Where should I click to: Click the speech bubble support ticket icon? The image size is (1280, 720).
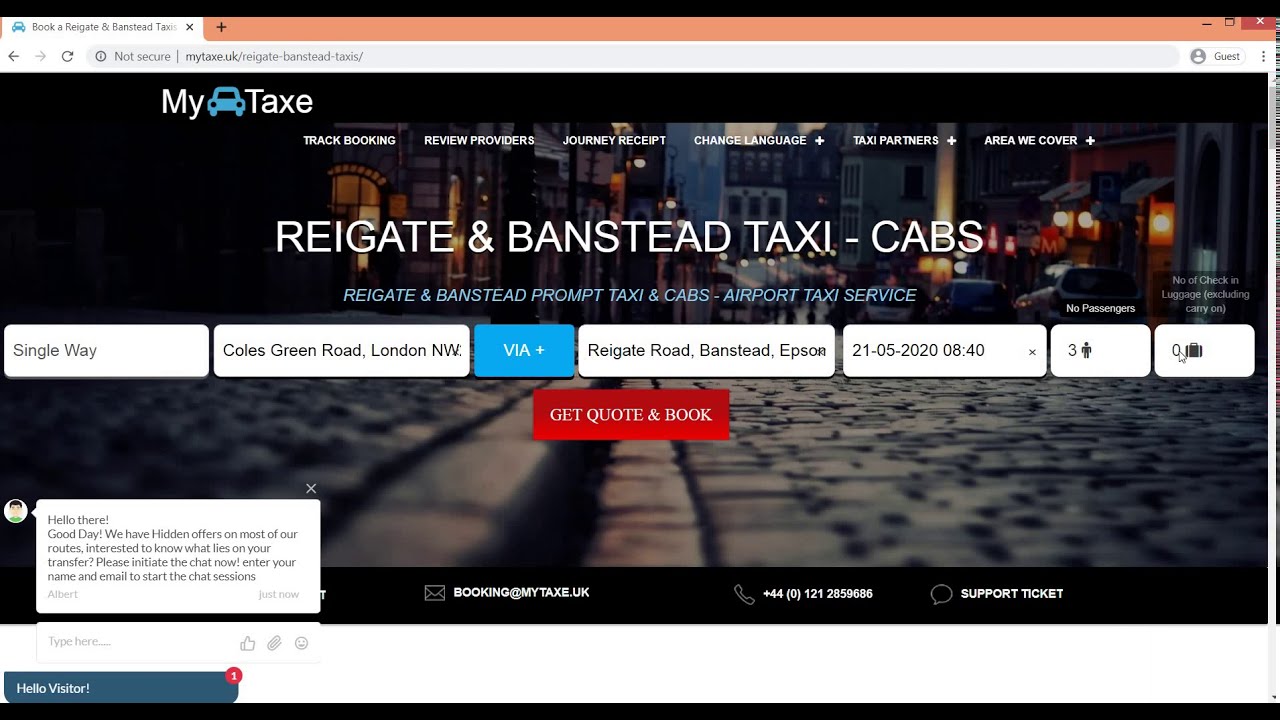pos(941,594)
